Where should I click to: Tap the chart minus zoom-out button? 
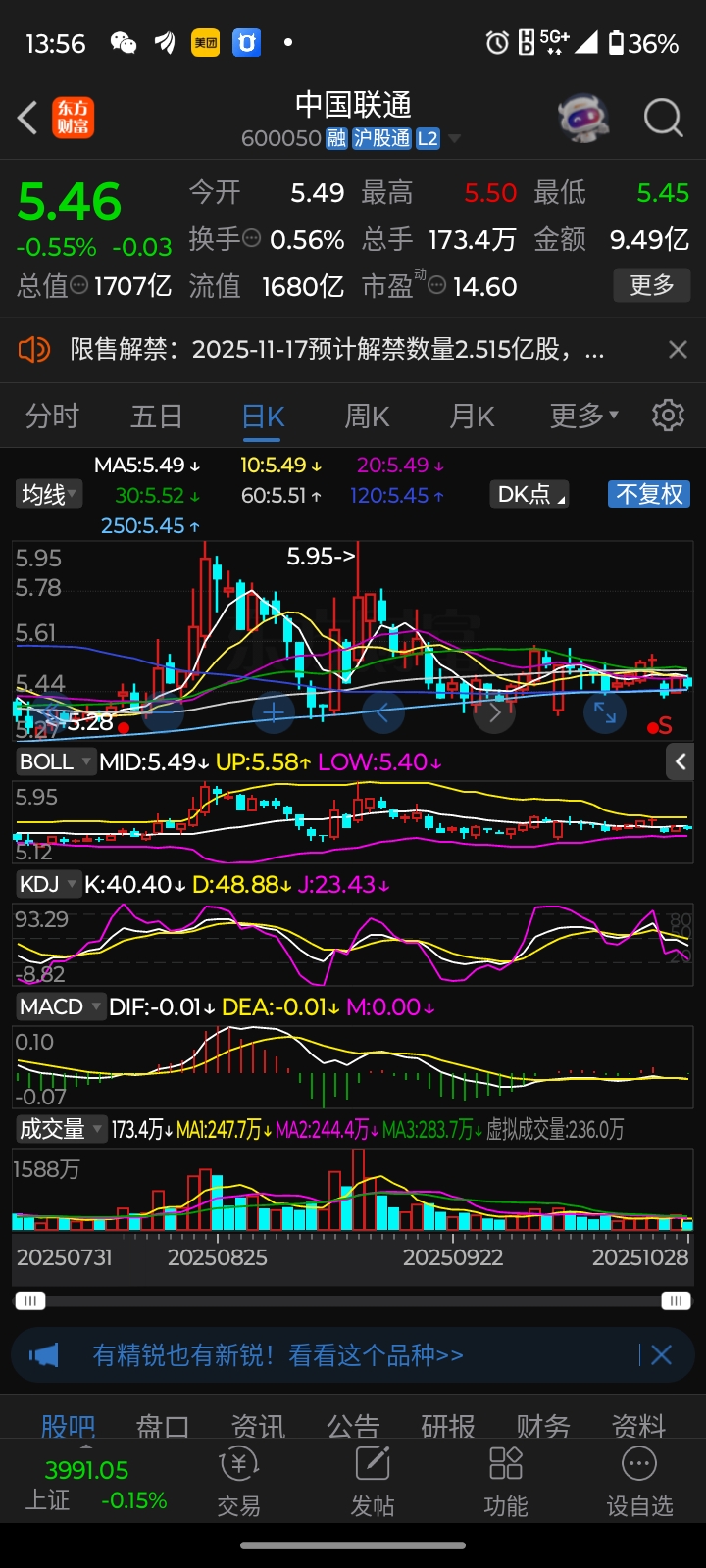coord(163,712)
